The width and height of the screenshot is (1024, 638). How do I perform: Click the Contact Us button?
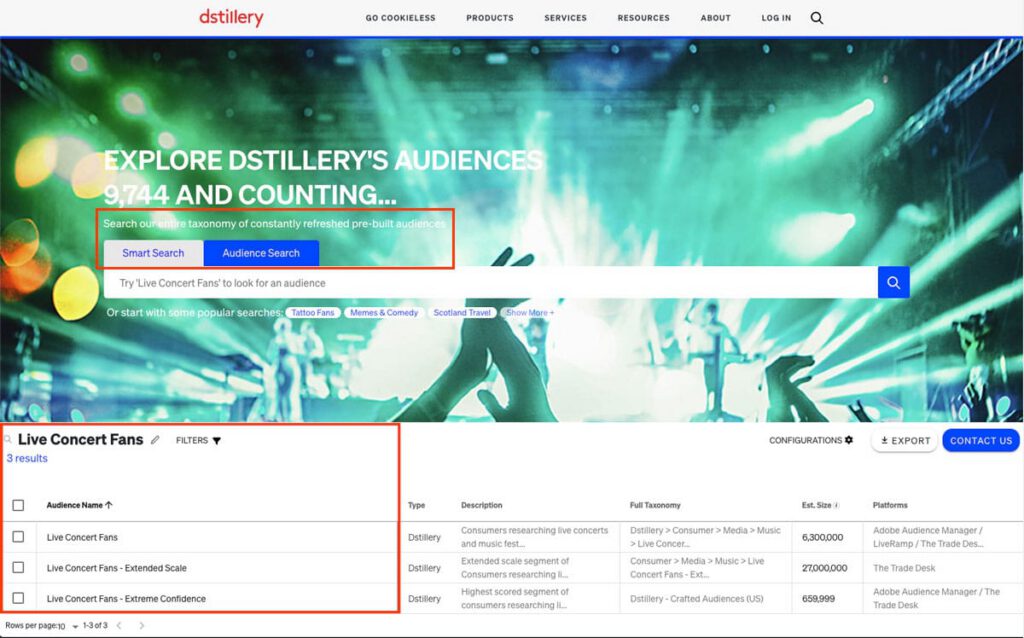click(980, 440)
